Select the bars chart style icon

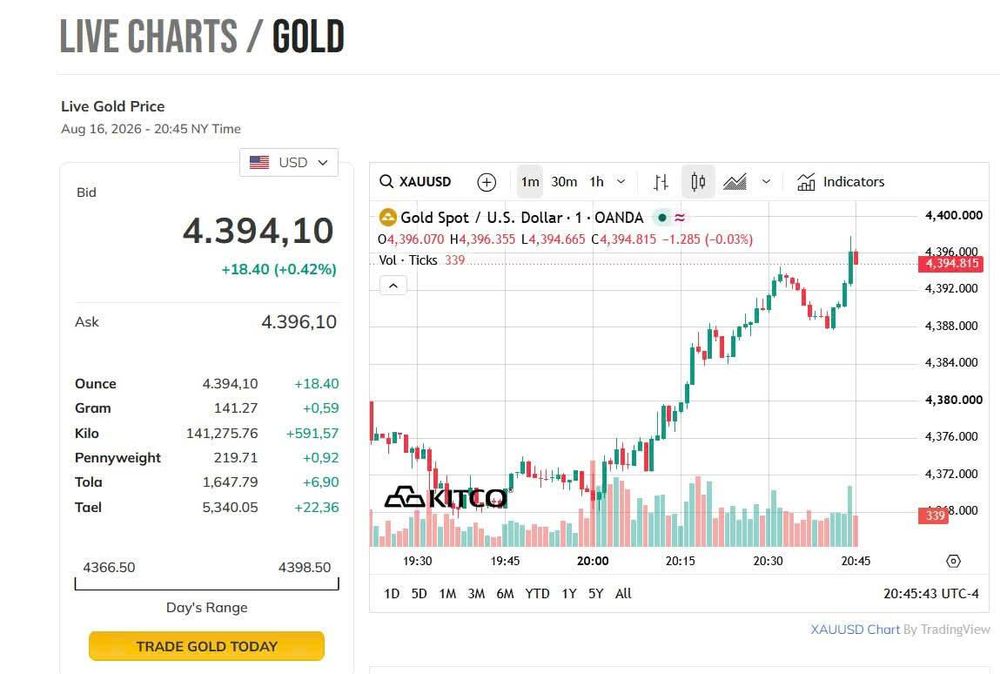pos(661,182)
